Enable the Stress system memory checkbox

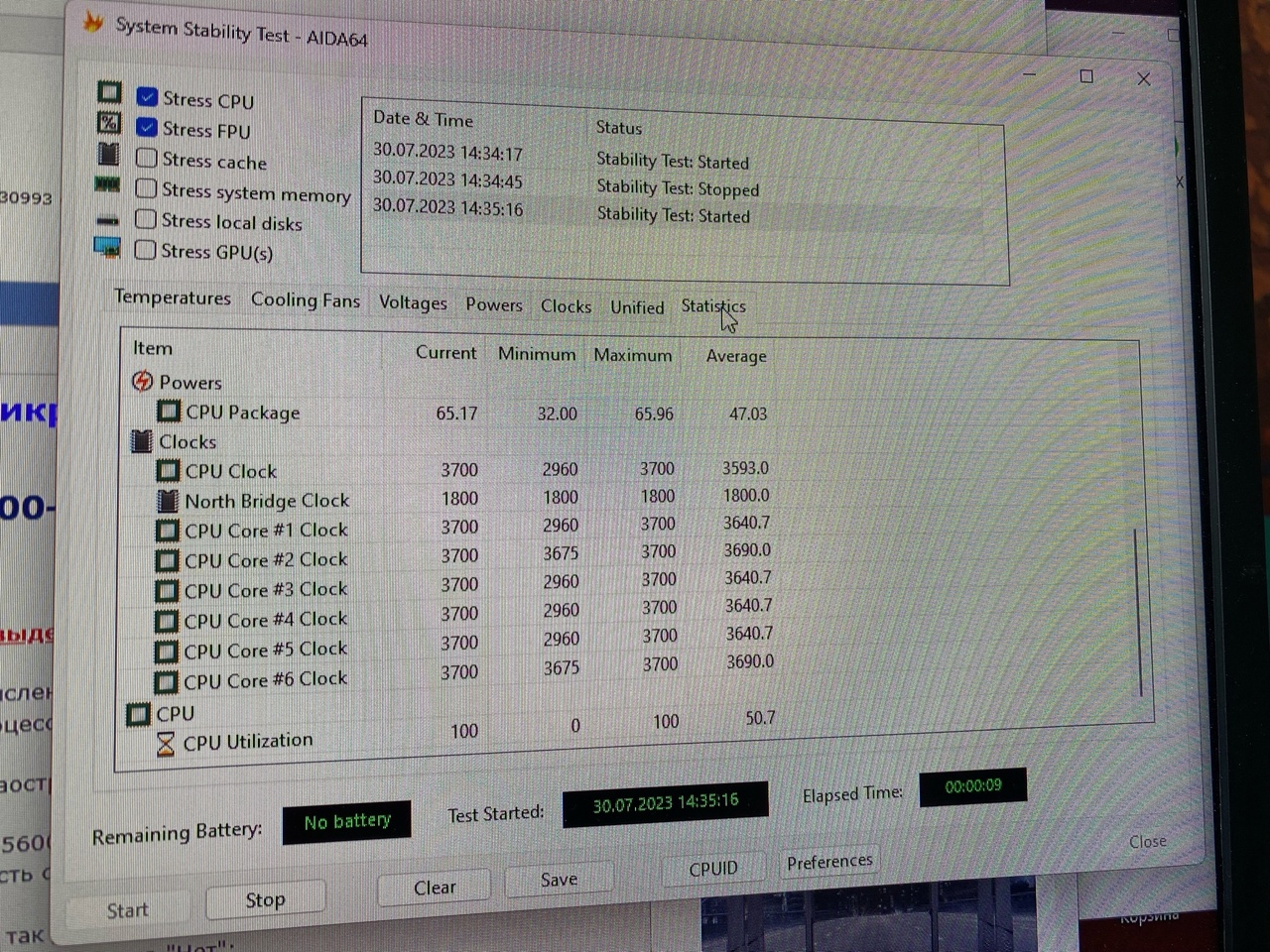coord(146,188)
